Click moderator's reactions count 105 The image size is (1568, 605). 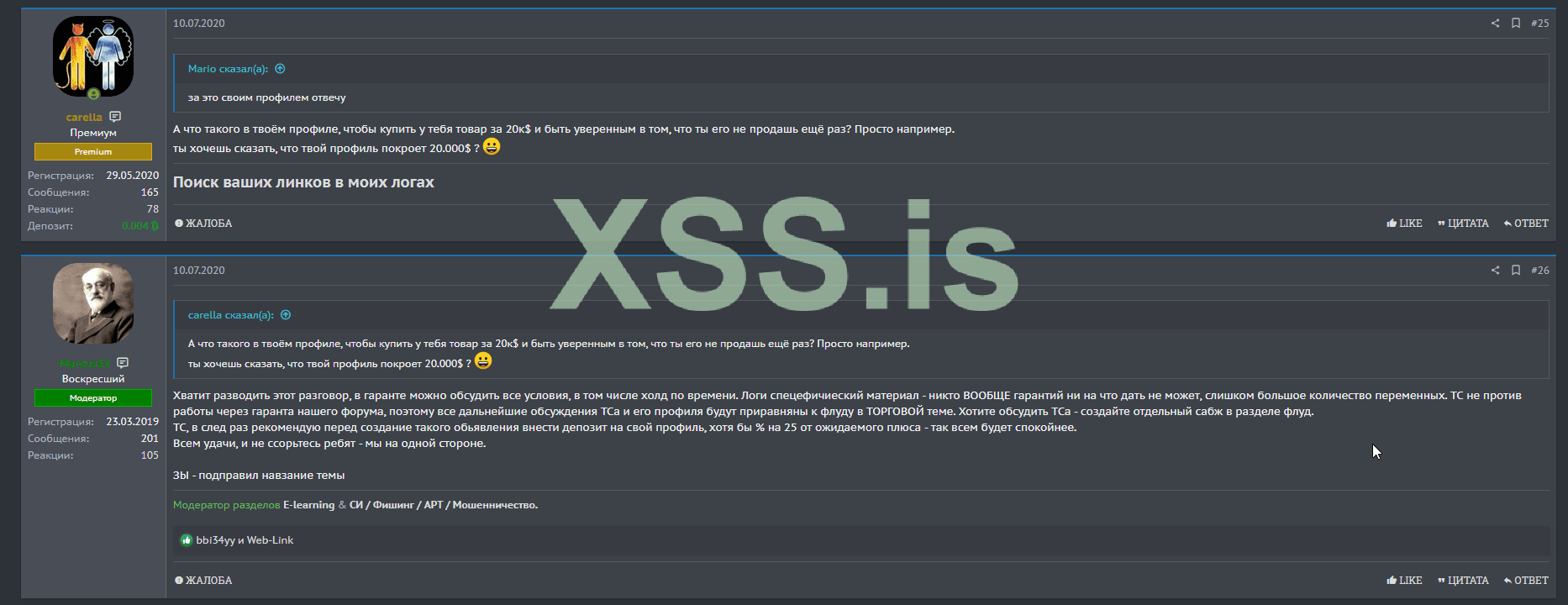(150, 455)
